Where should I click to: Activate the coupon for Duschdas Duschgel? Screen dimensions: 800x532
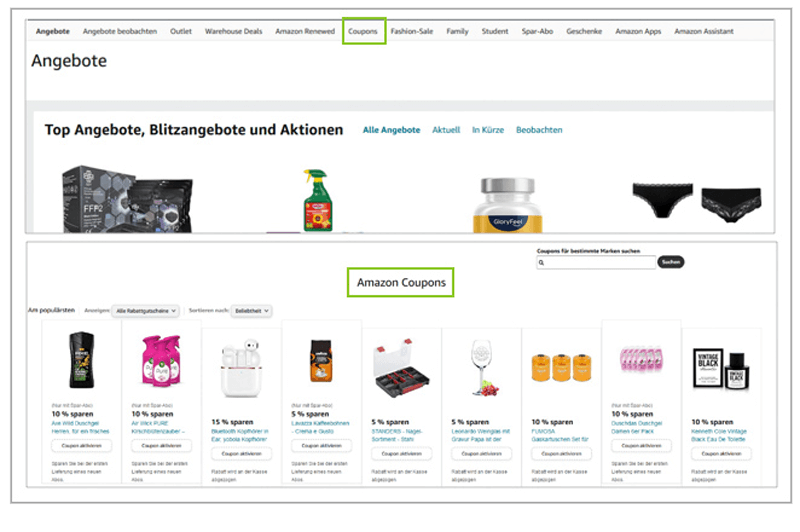pyautogui.click(x=641, y=446)
